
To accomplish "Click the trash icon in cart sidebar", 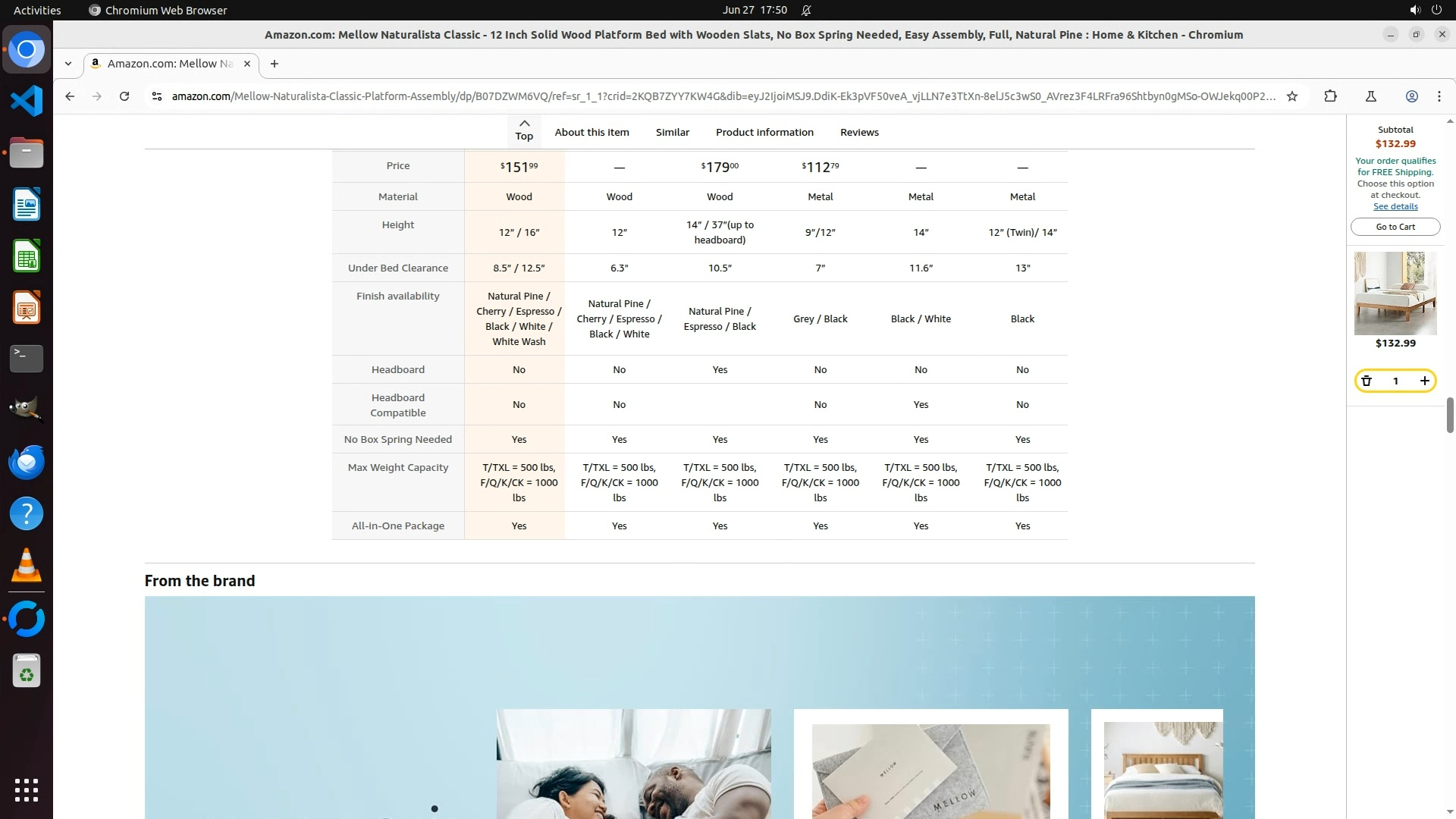I will click(1367, 381).
